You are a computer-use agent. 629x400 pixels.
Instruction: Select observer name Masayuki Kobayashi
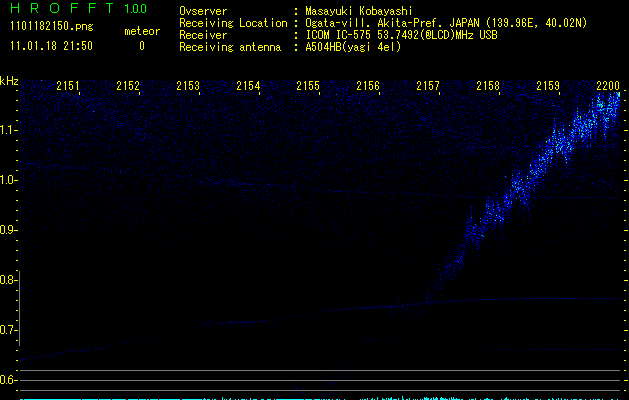coord(359,11)
